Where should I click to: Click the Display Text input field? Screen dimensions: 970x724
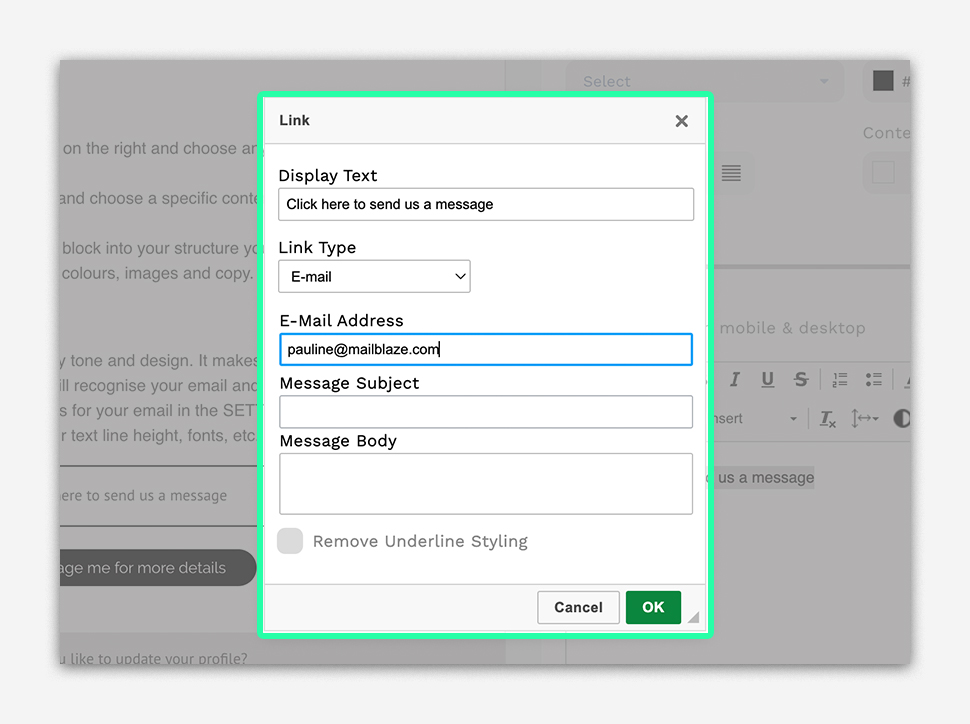(485, 204)
